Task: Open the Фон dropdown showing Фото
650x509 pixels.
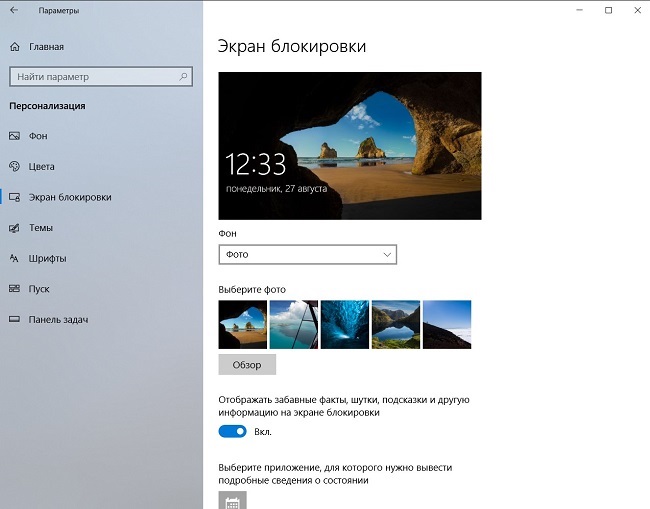Action: [308, 254]
